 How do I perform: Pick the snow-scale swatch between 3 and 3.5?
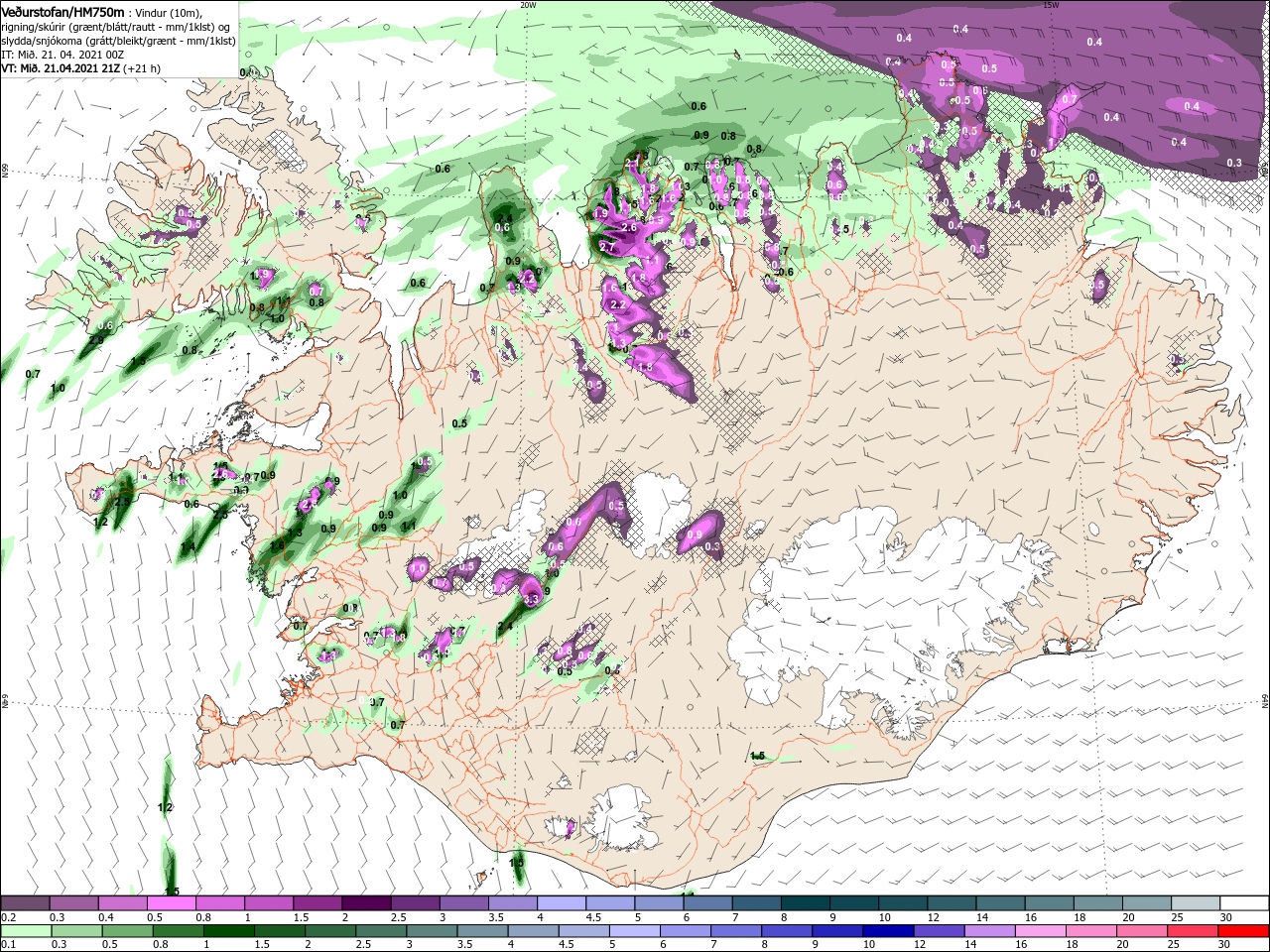tap(463, 903)
